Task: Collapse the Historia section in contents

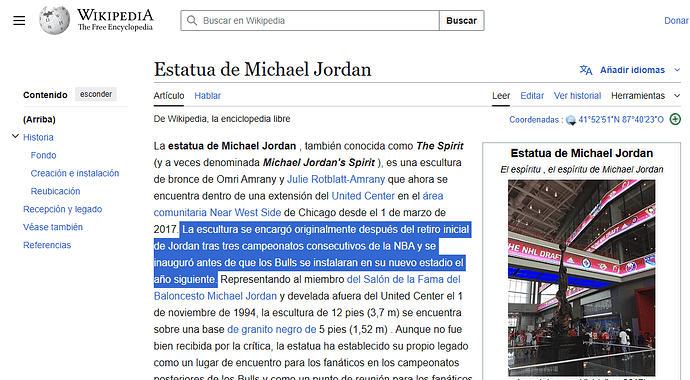Action: pyautogui.click(x=15, y=136)
